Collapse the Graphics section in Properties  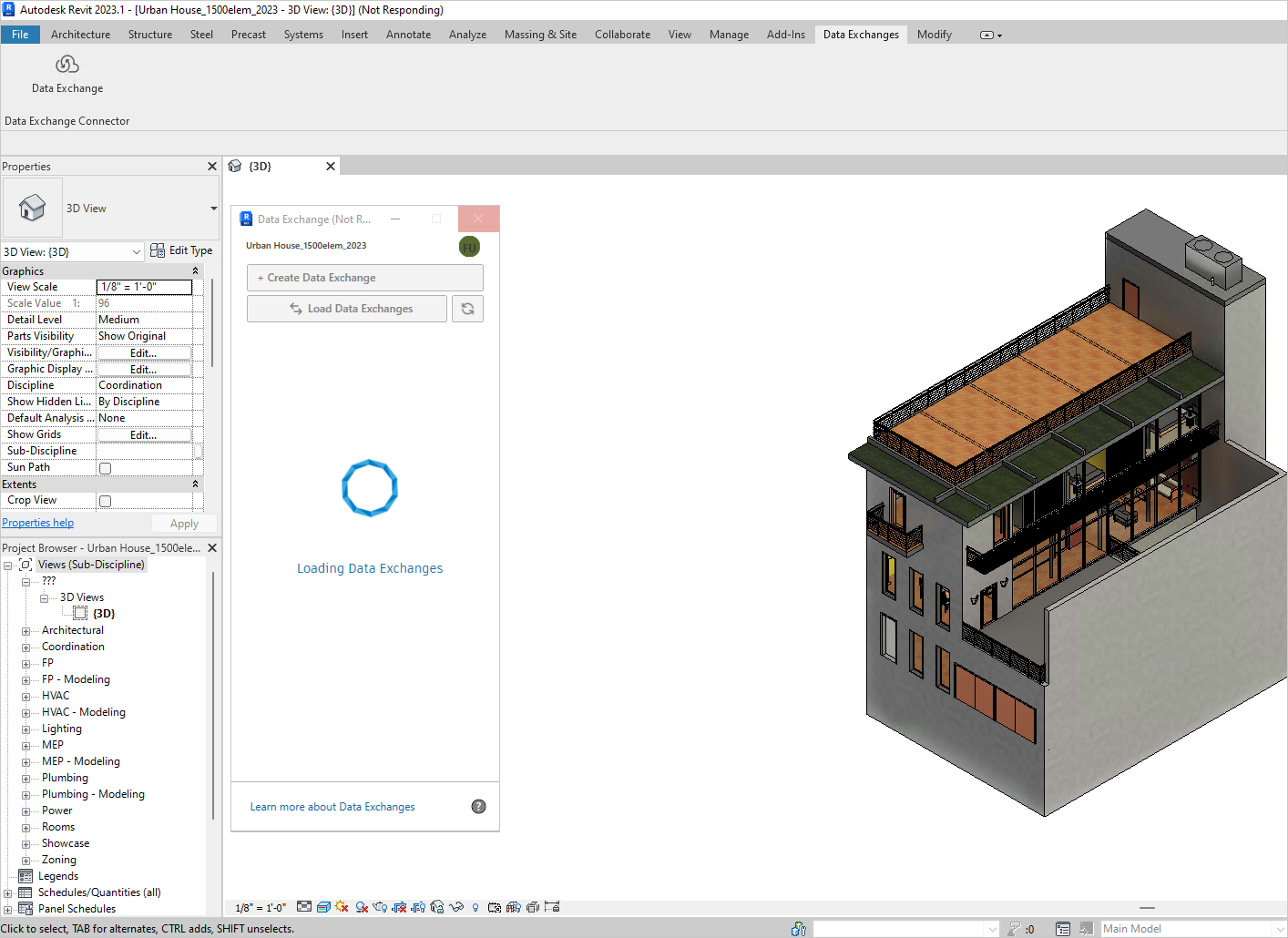pyautogui.click(x=195, y=271)
